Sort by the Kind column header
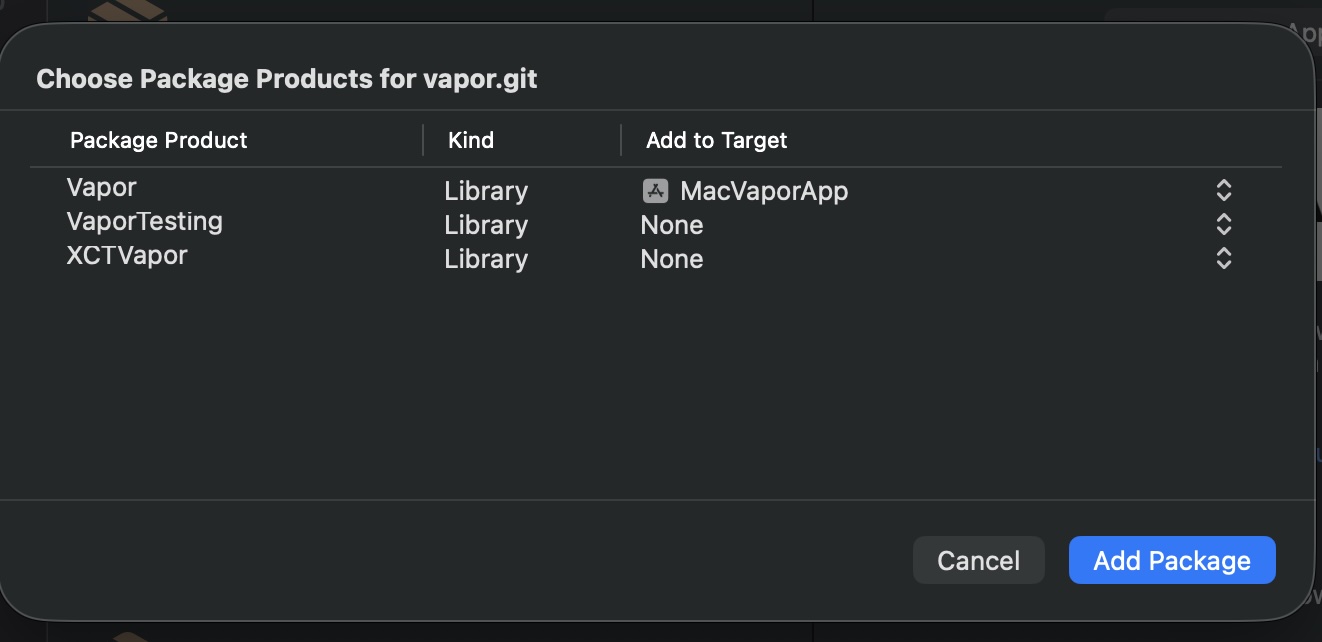 pos(471,140)
